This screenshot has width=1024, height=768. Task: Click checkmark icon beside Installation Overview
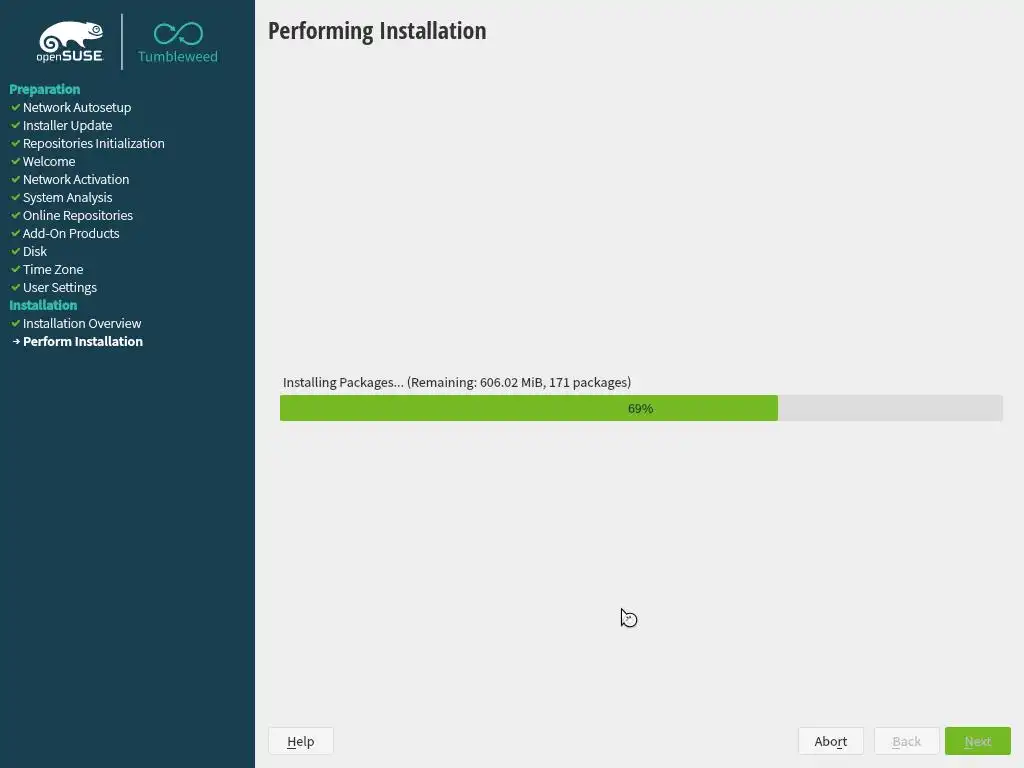16,323
